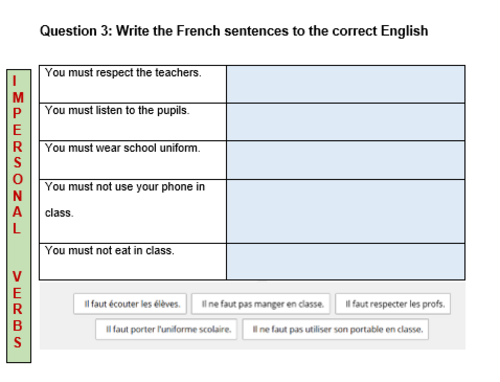Click the 'You must not use your phone in class.' cell
This screenshot has height=382, width=500.
pos(133,212)
